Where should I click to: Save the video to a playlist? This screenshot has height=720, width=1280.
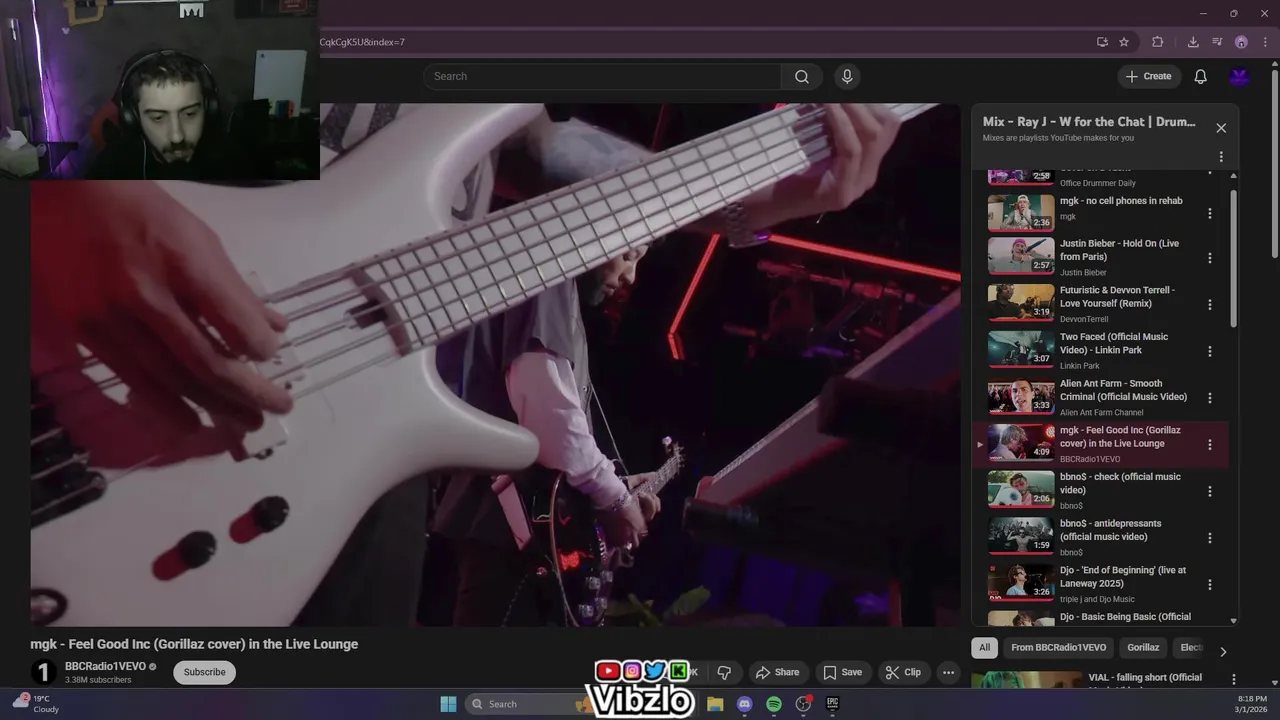(x=842, y=672)
